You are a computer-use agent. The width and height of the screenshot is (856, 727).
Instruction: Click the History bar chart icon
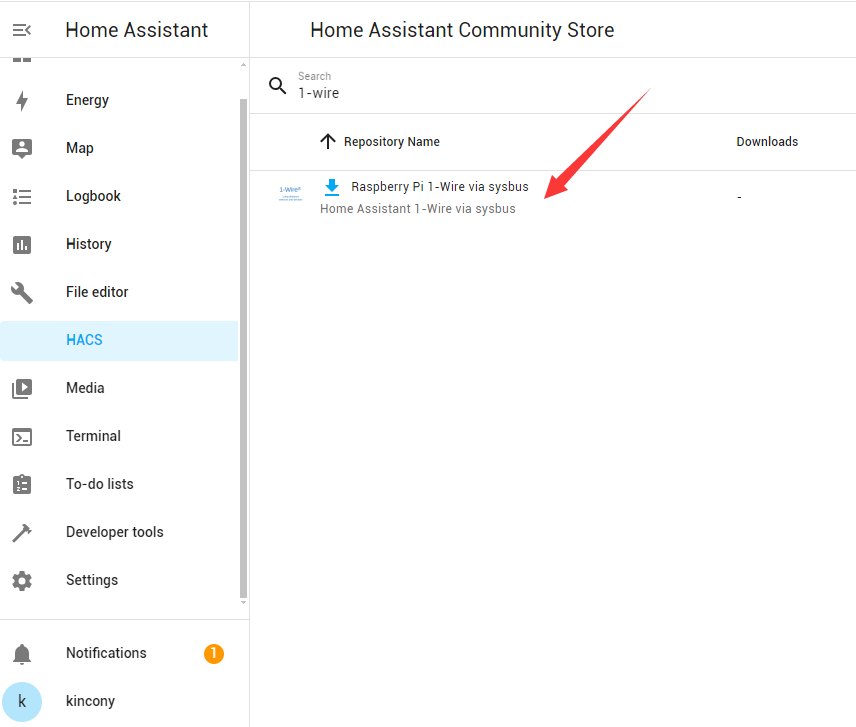point(22,244)
